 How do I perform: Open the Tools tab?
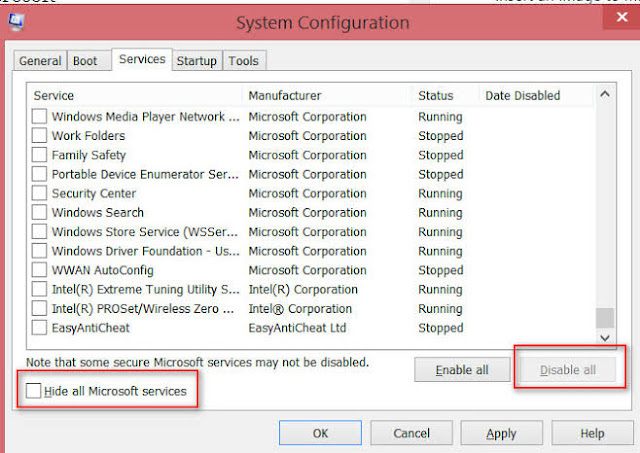point(244,61)
